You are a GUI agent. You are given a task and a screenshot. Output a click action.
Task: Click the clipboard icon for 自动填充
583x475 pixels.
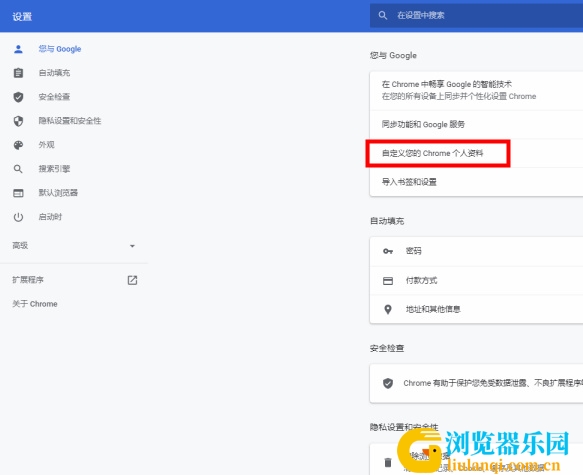(18, 73)
